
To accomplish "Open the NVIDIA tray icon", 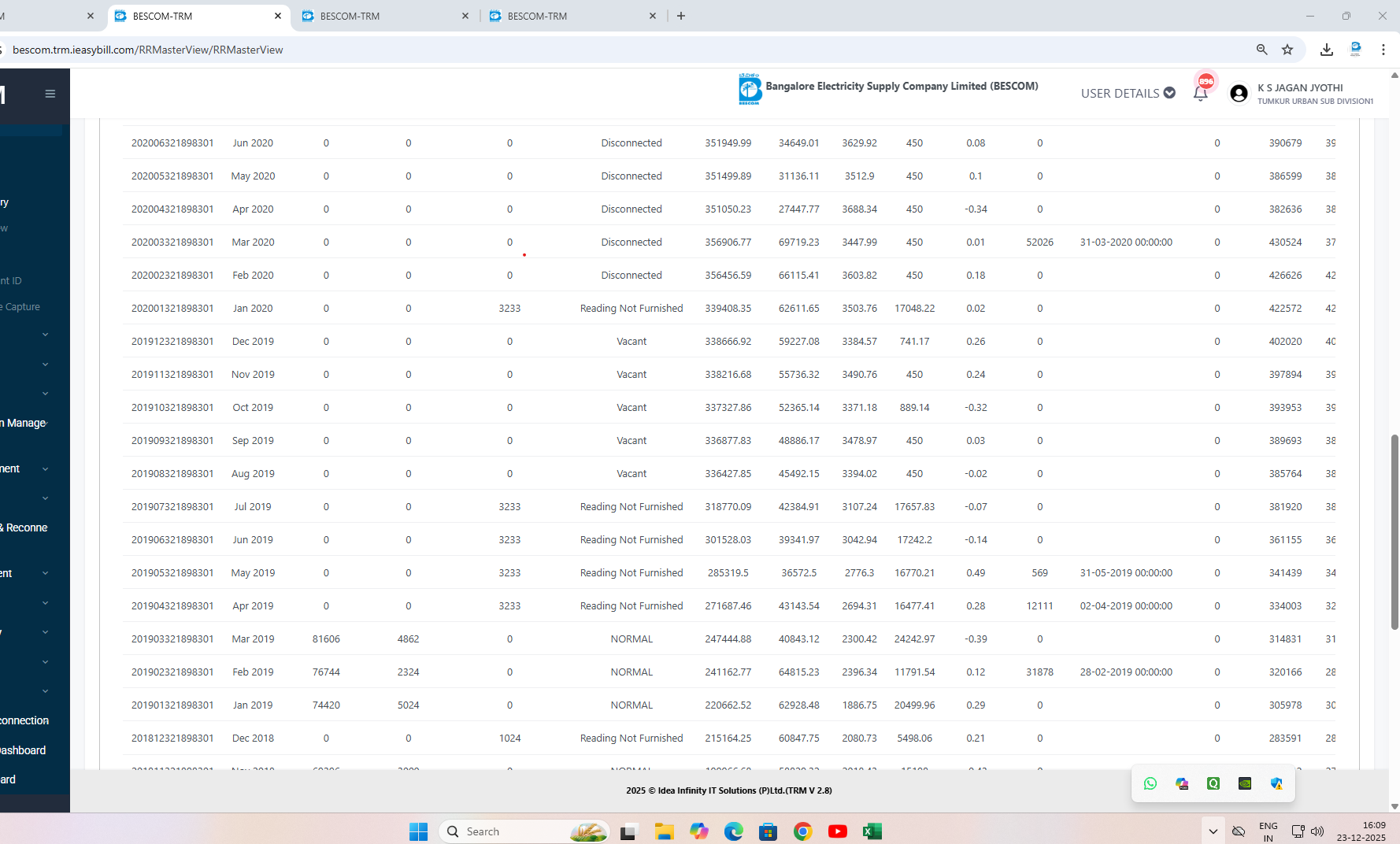I will 1245,783.
